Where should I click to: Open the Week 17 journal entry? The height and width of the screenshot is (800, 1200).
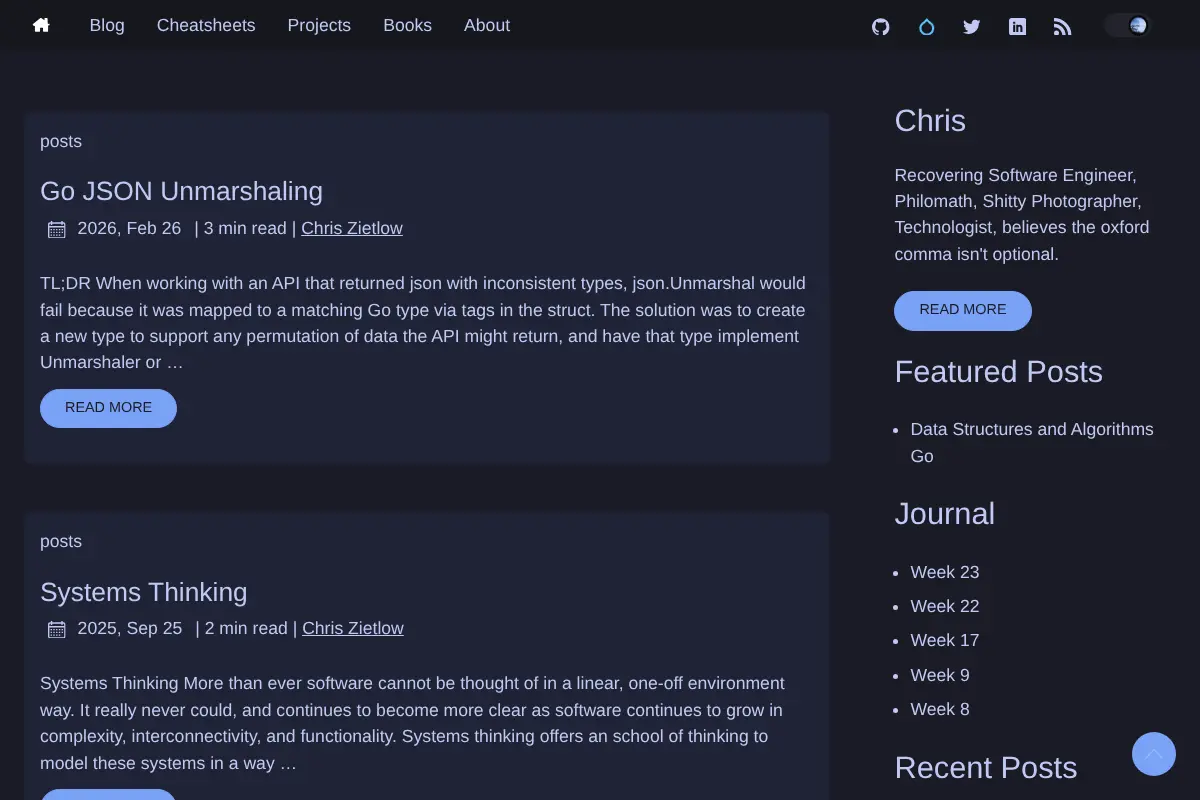pos(945,640)
